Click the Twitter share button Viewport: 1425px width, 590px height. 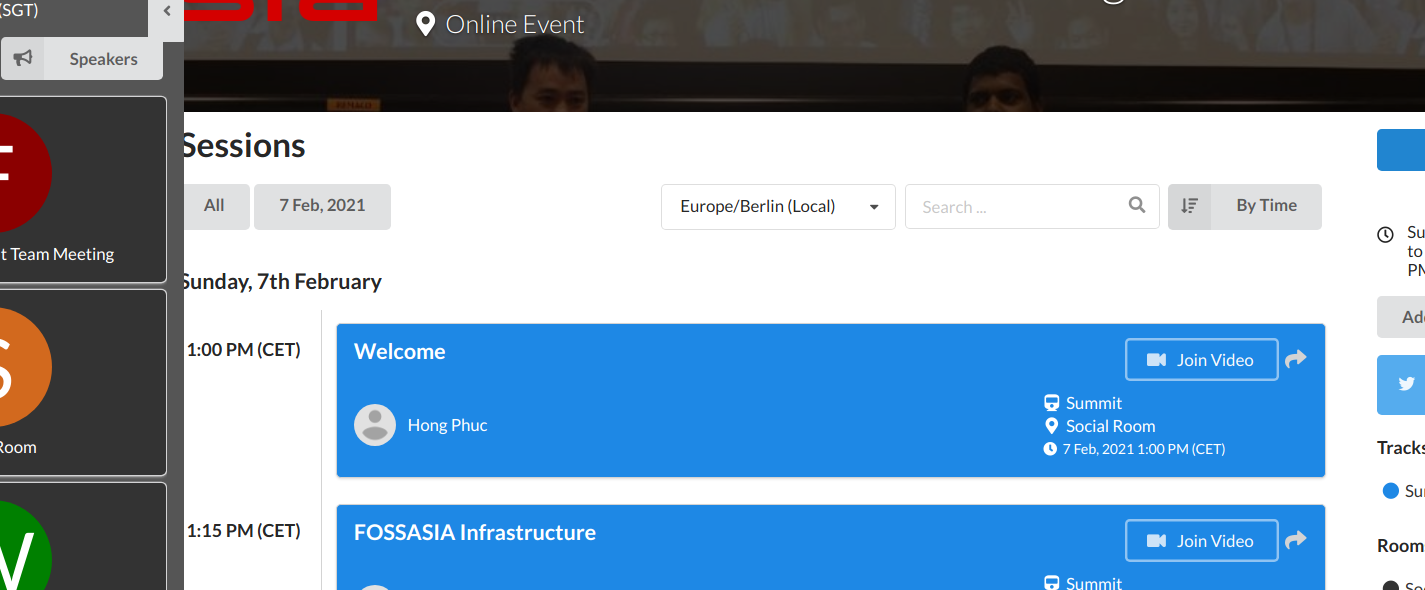coord(1401,384)
